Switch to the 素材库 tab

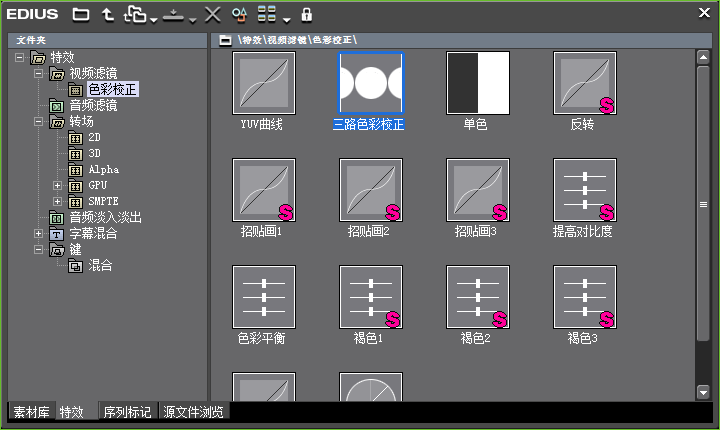tap(30, 412)
